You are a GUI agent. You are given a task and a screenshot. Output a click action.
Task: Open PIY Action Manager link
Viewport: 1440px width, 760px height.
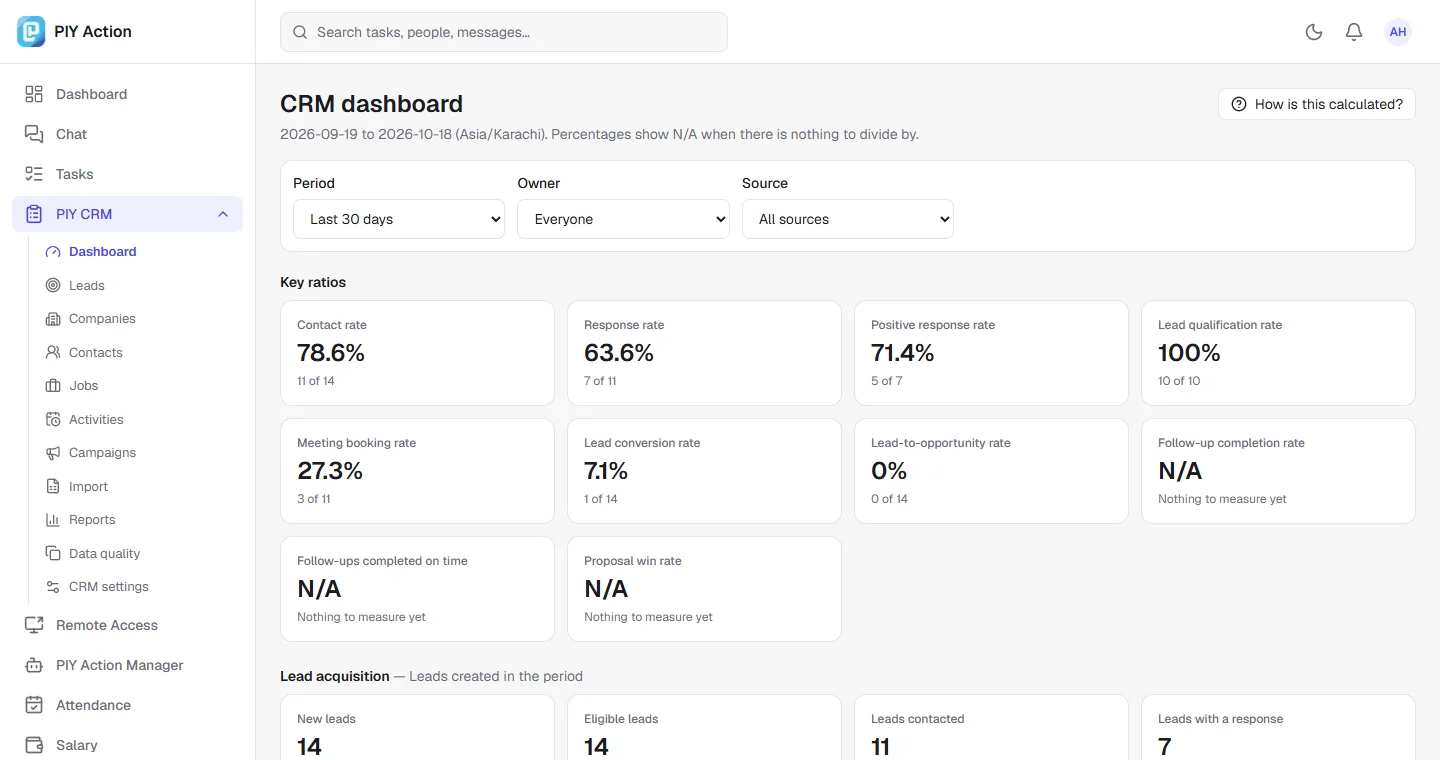point(127,665)
